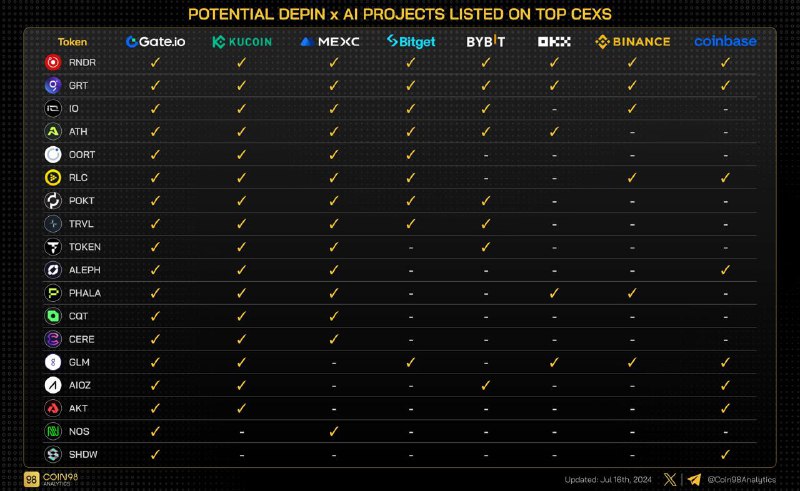Click the Coin98 Analytics logo
The height and width of the screenshot is (491, 800).
pyautogui.click(x=51, y=479)
